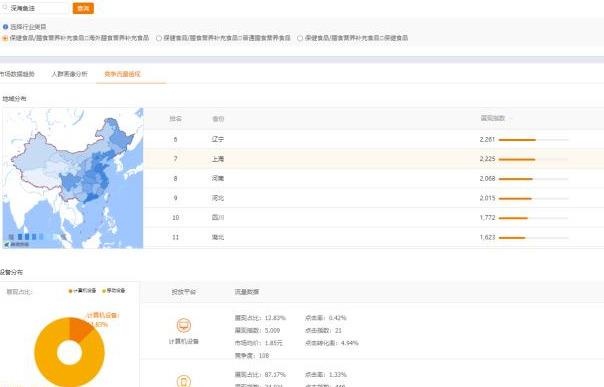Switch to the 市场数据趋势 tab
This screenshot has height=387, width=604.
(x=17, y=74)
